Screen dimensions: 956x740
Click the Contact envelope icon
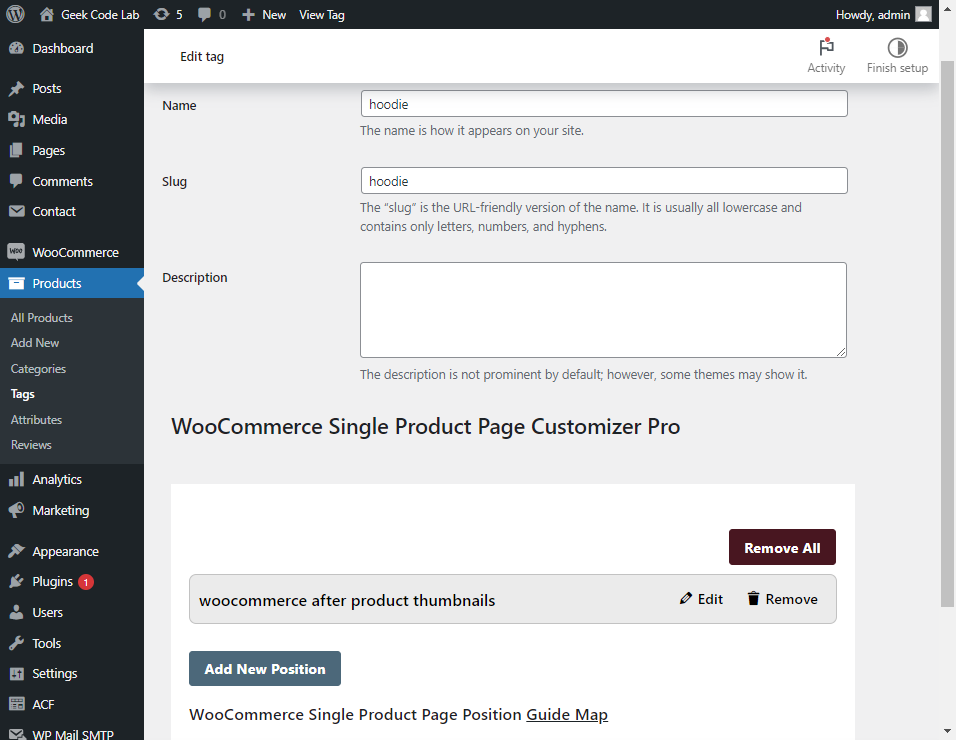[16, 211]
